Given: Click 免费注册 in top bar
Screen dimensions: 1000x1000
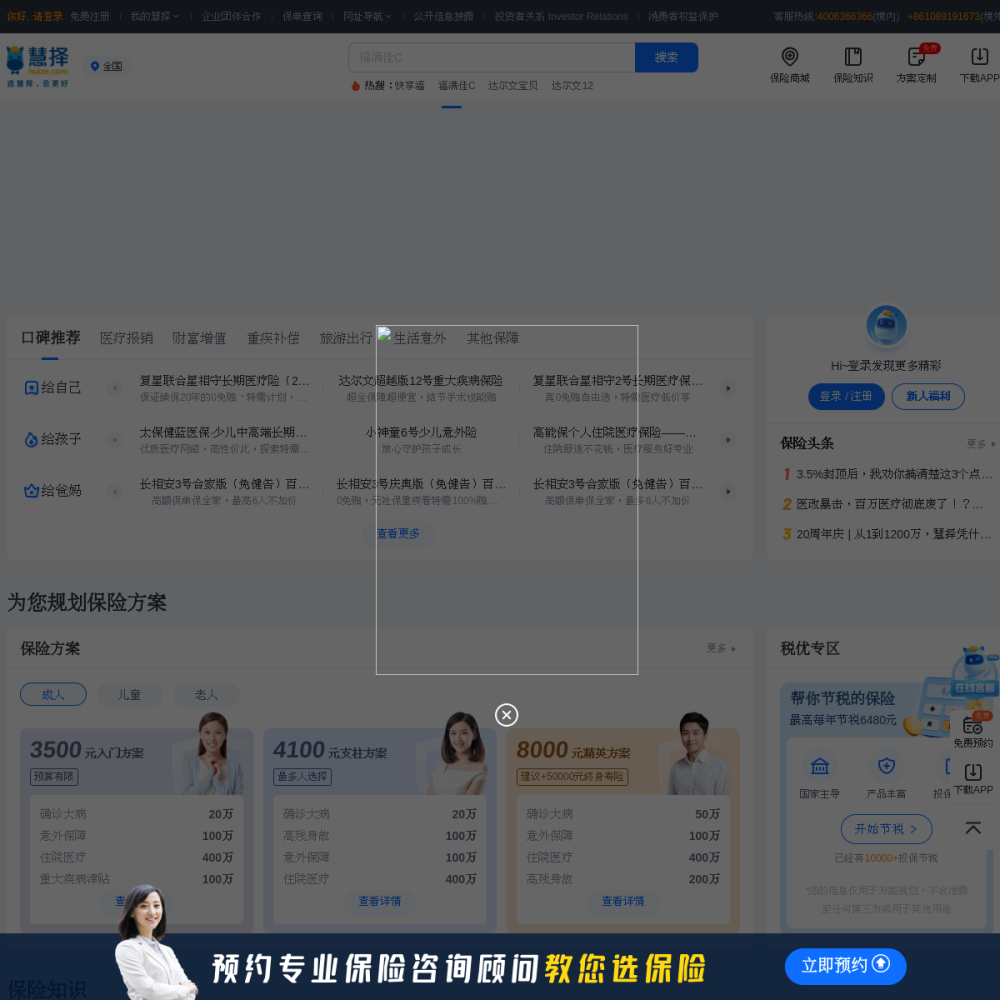Looking at the screenshot, I should 89,17.
